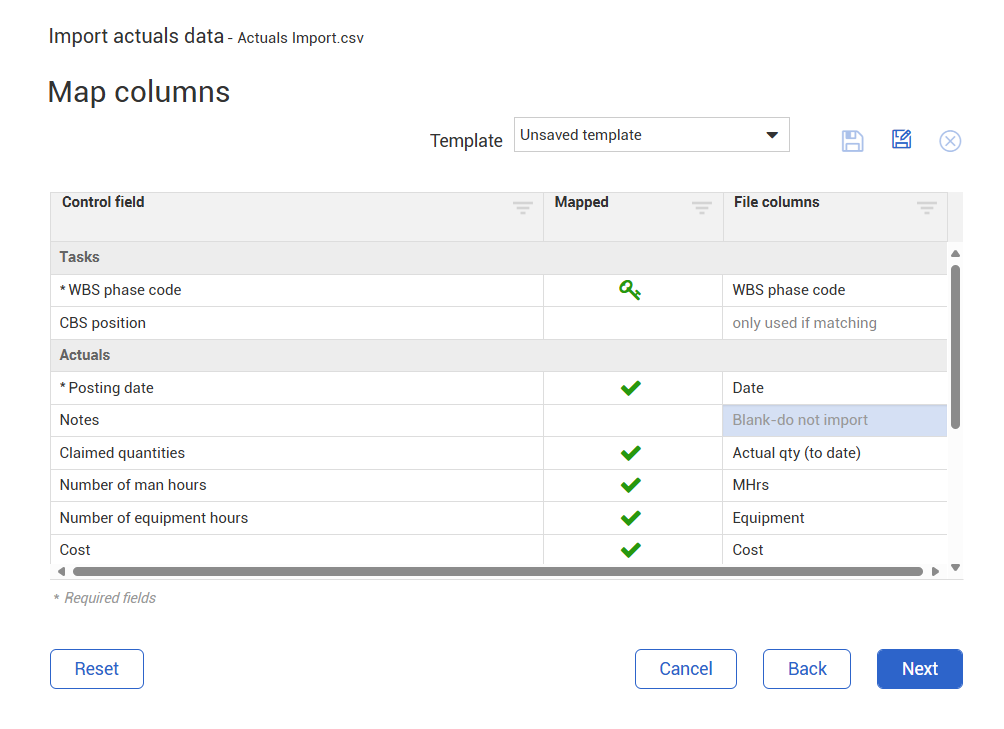Click the Reset button
The image size is (1004, 729).
[97, 669]
